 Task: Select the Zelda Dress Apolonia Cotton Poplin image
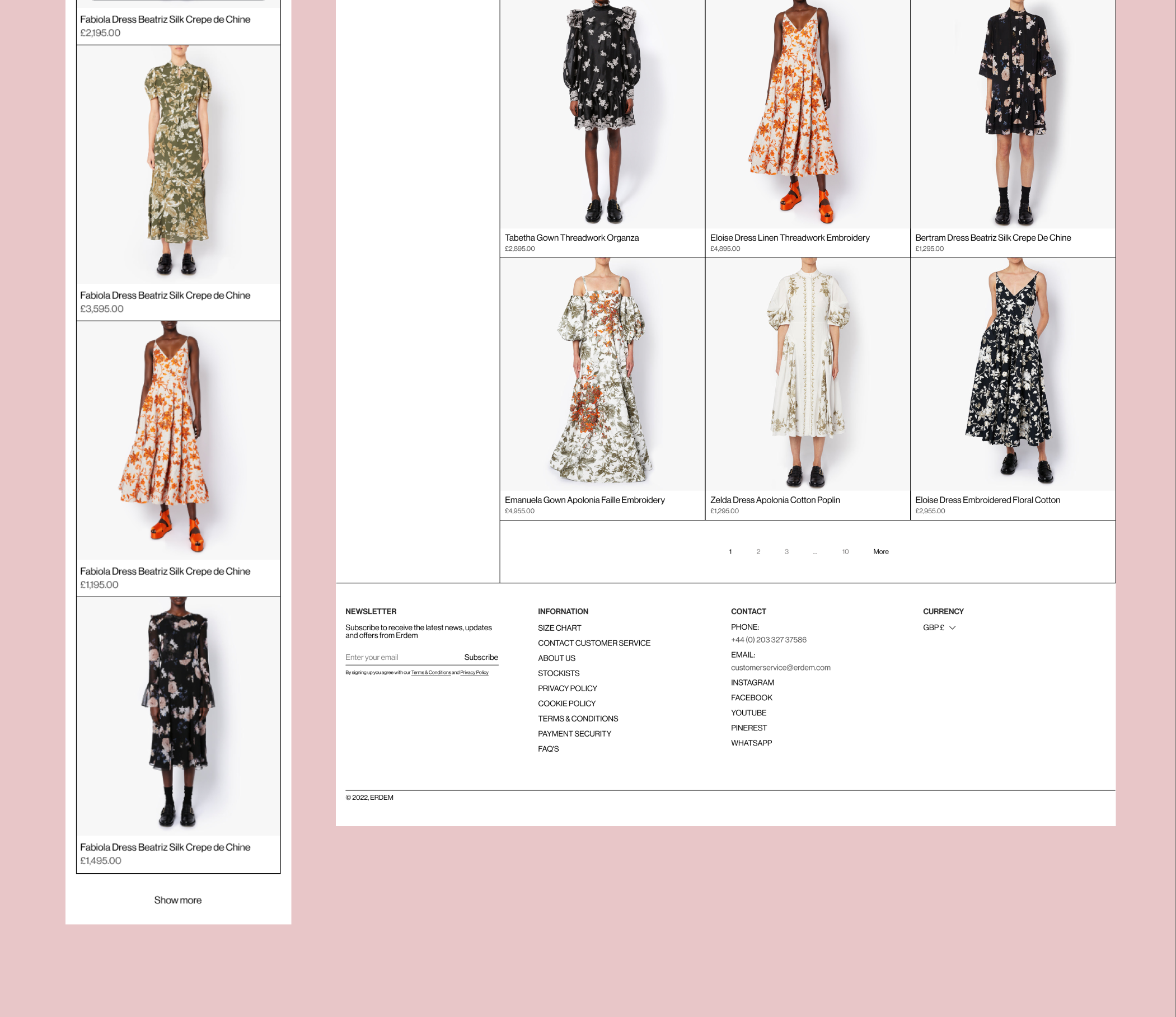pos(807,374)
